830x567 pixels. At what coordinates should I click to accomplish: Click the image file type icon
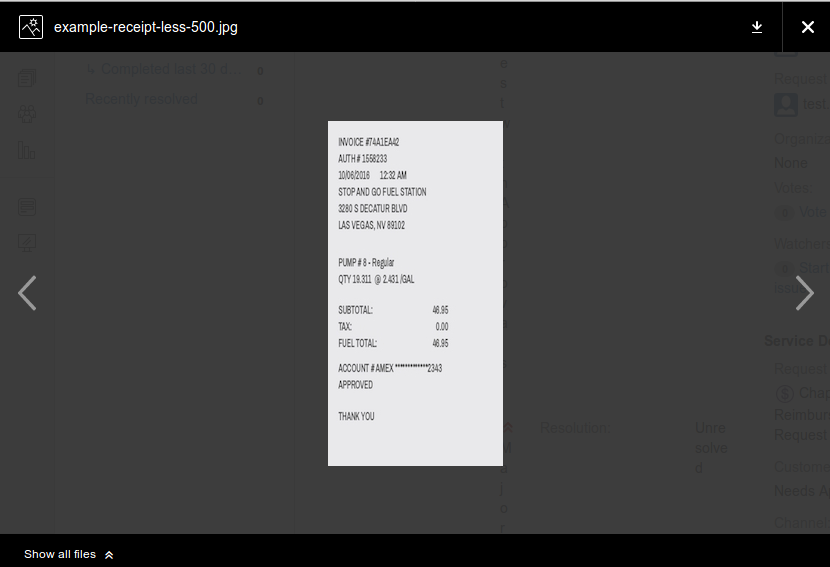tap(30, 27)
